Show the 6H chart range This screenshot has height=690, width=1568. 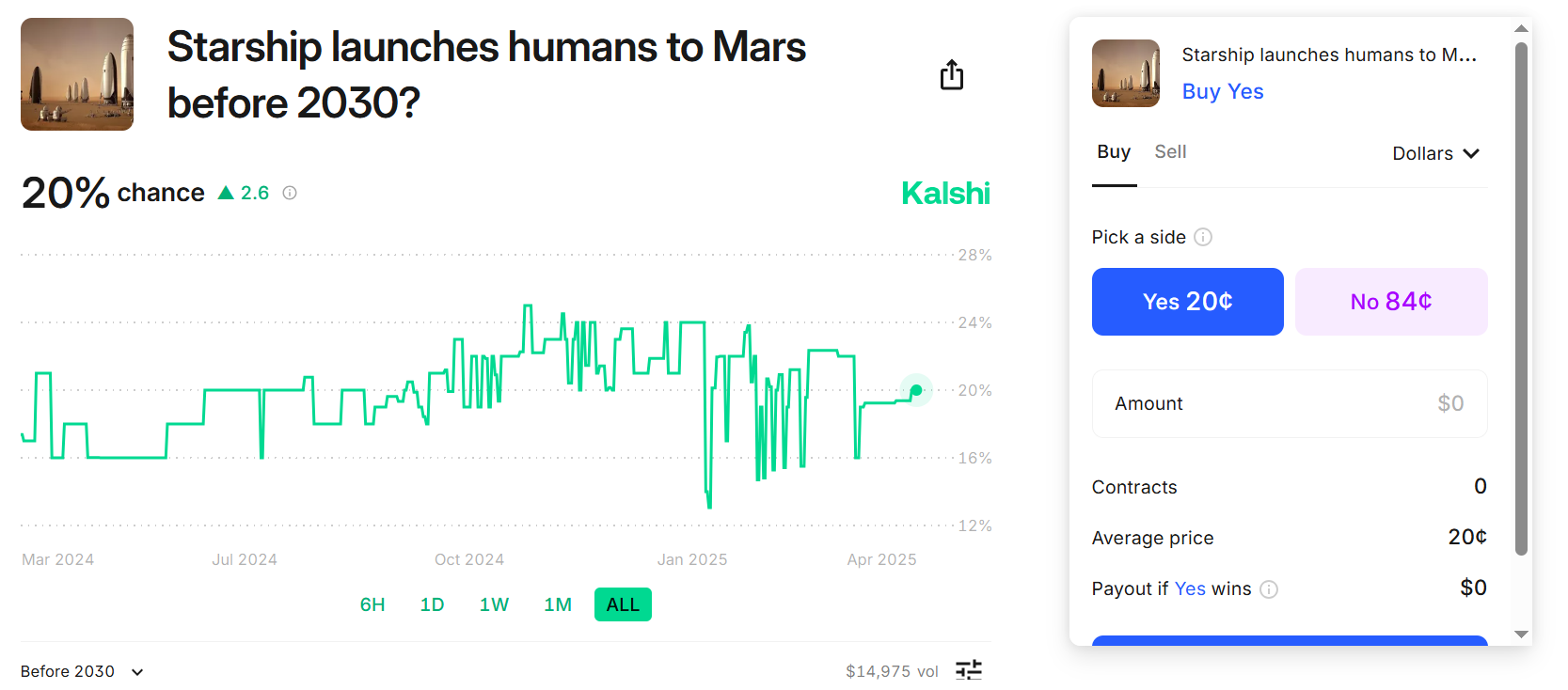point(372,604)
